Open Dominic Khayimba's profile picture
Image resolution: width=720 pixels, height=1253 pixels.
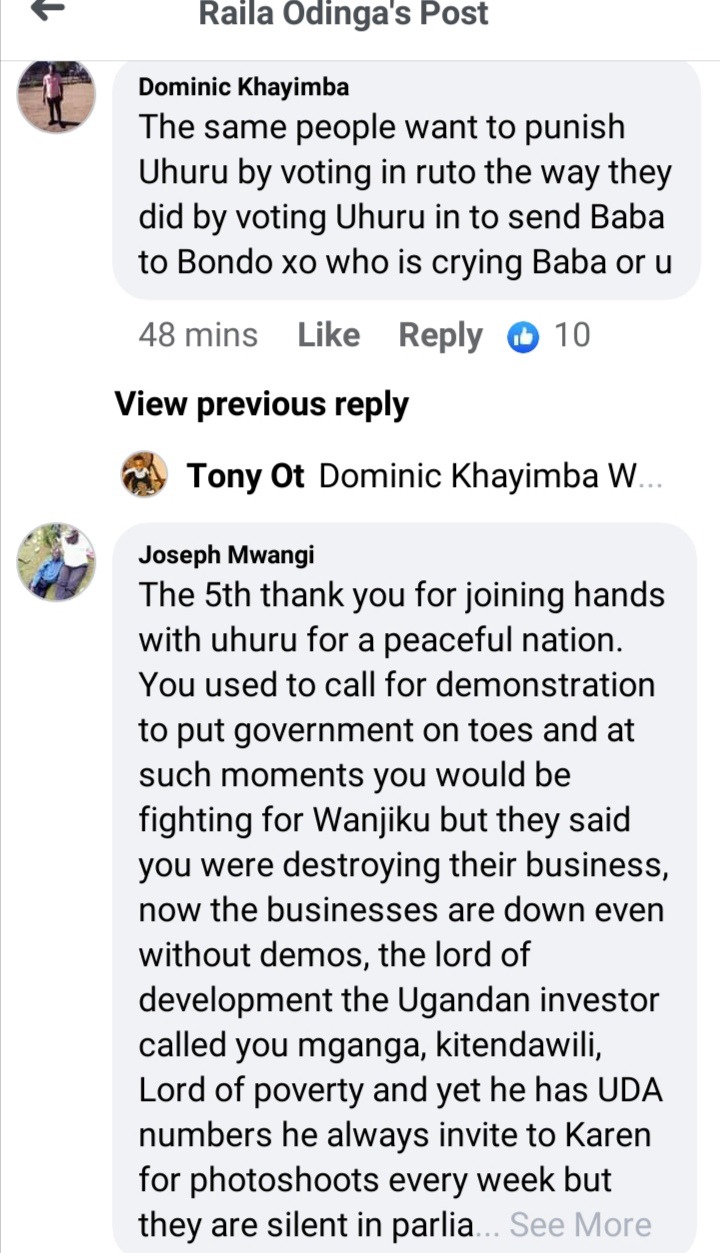(x=56, y=95)
